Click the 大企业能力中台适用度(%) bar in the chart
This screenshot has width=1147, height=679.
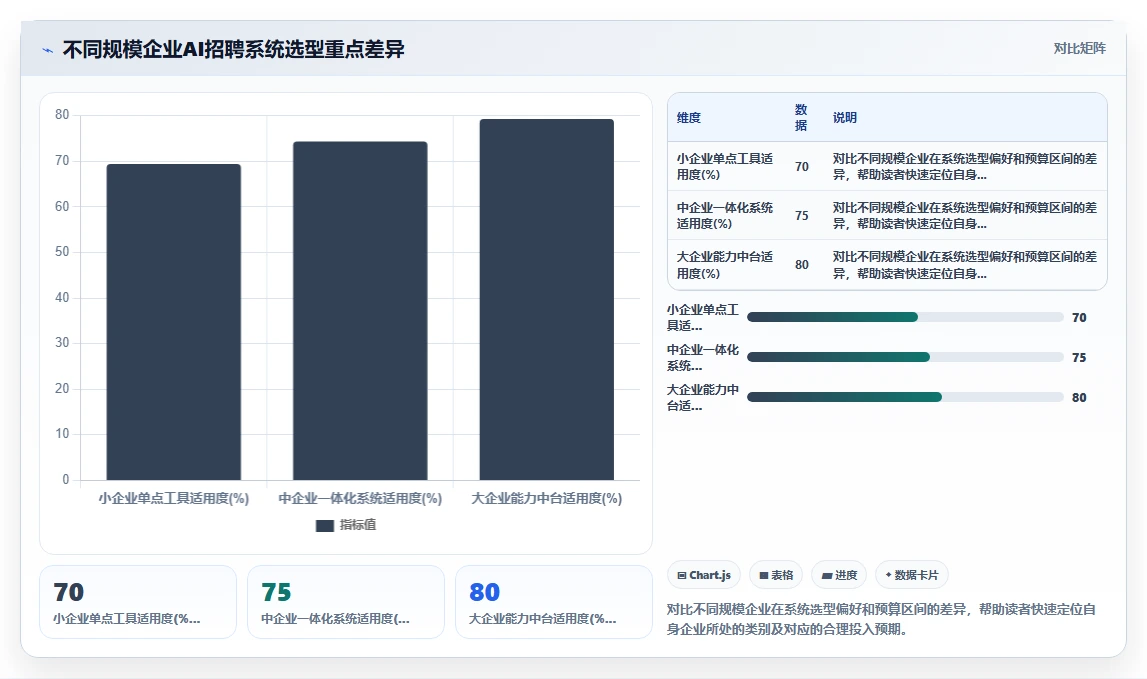pos(546,299)
